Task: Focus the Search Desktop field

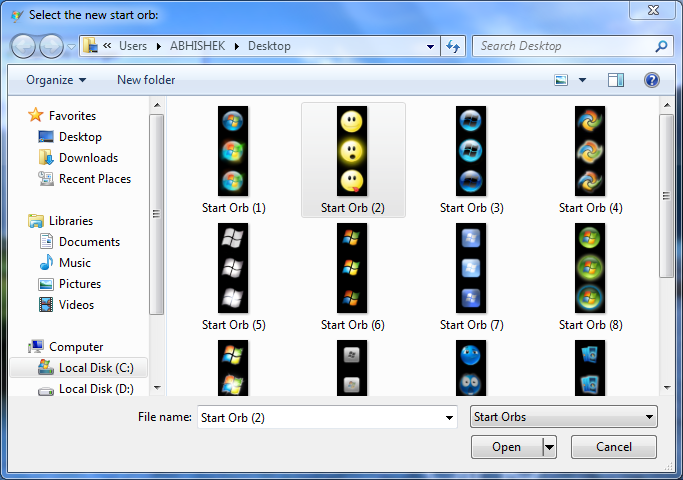Action: [x=572, y=46]
